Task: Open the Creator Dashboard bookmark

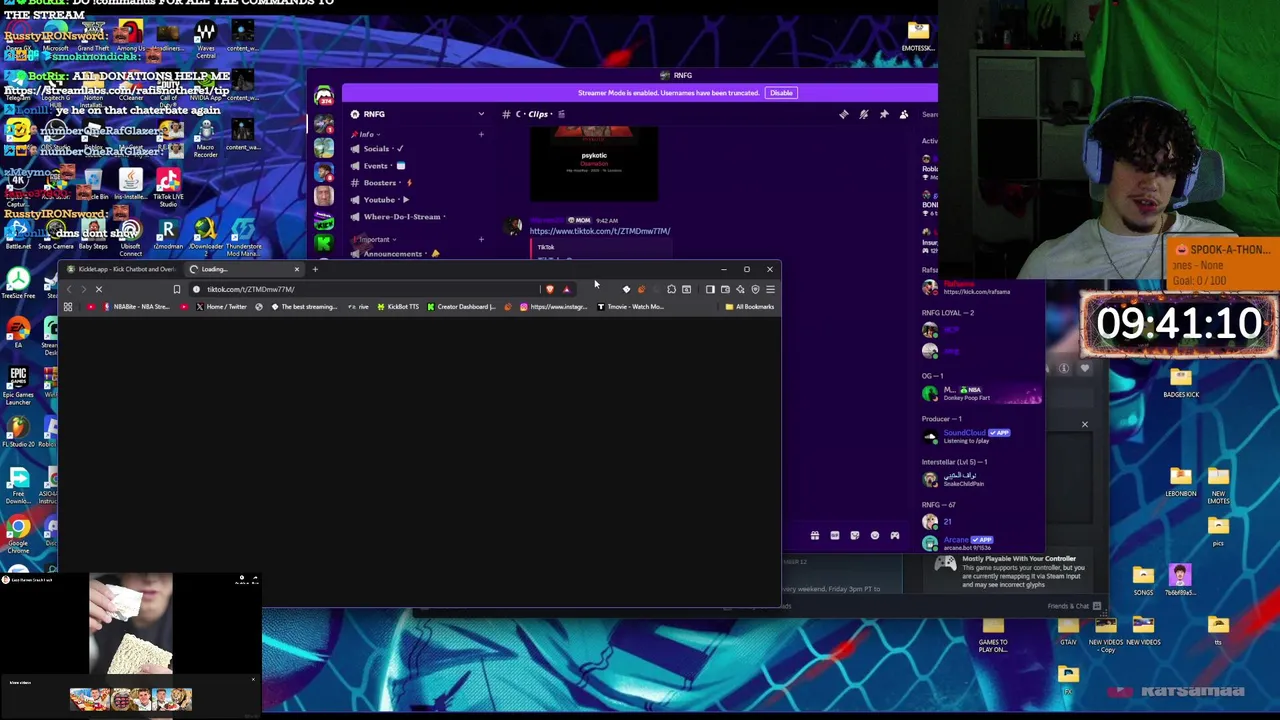Action: (x=462, y=307)
